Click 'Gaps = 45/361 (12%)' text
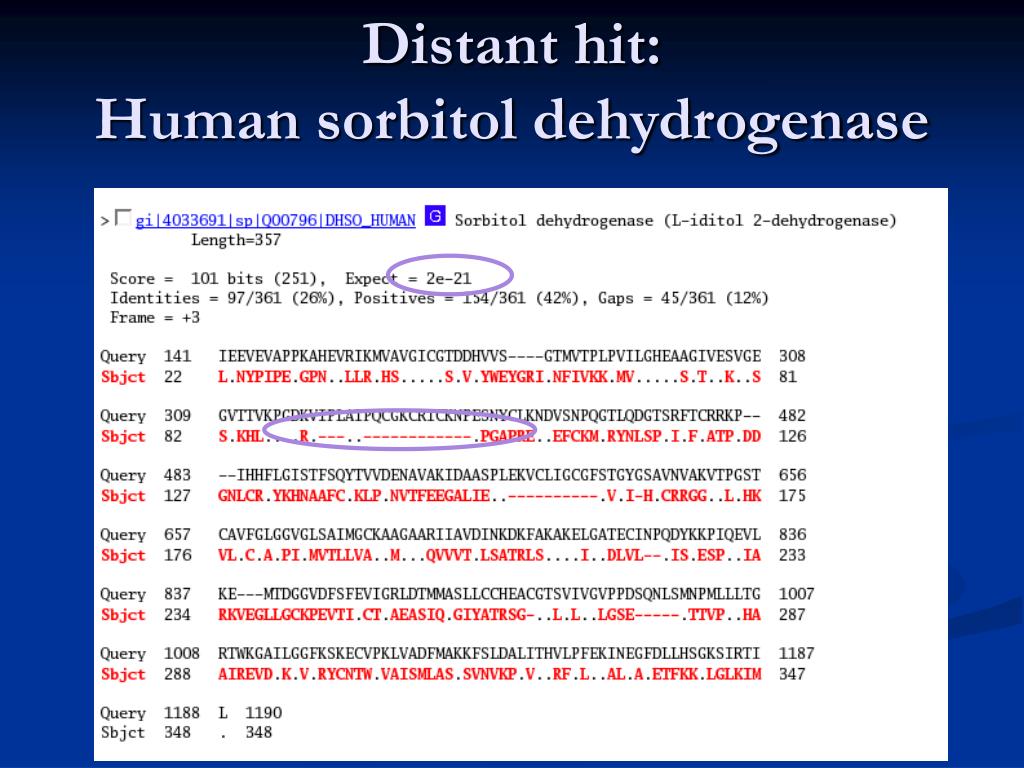1024x768 pixels. (x=683, y=298)
